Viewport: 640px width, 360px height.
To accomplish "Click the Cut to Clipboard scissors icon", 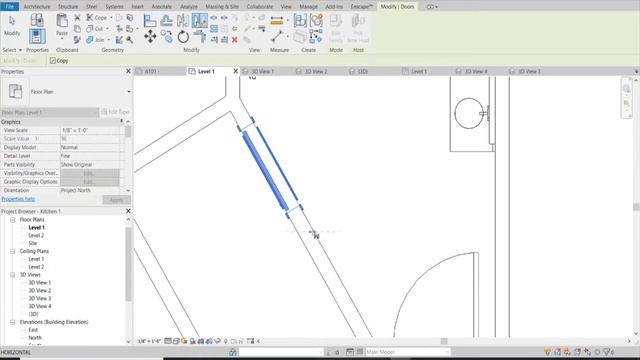I will (77, 18).
